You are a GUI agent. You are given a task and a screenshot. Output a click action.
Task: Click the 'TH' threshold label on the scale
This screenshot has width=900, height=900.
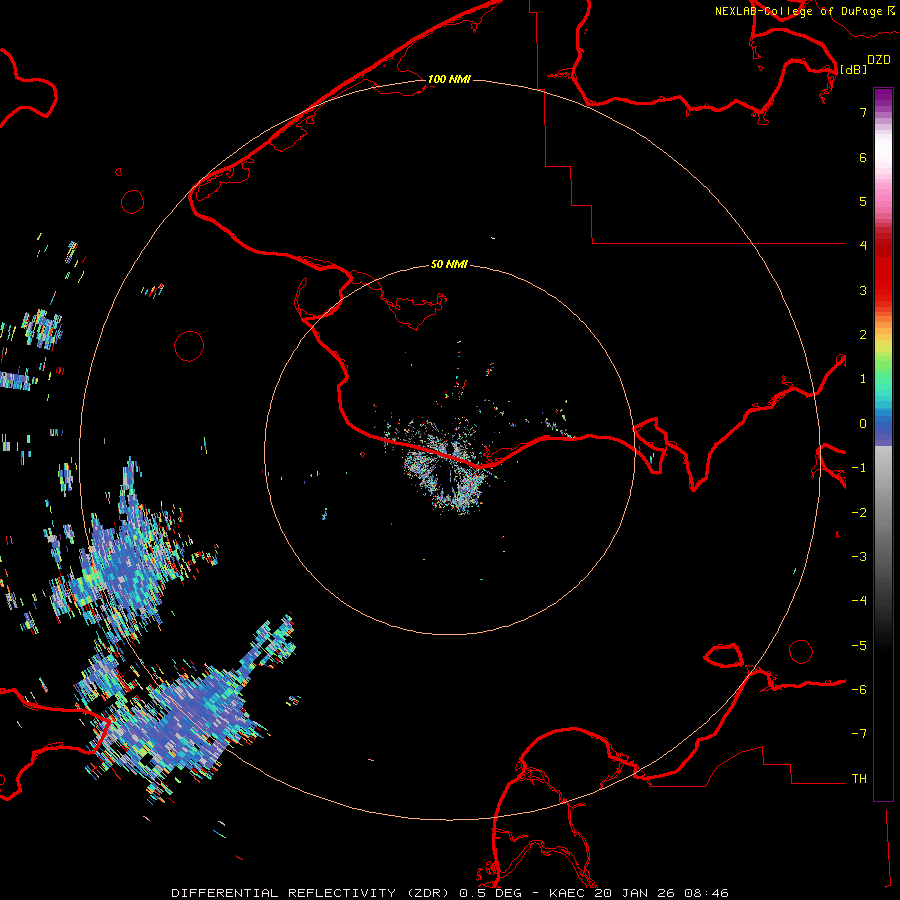(859, 779)
